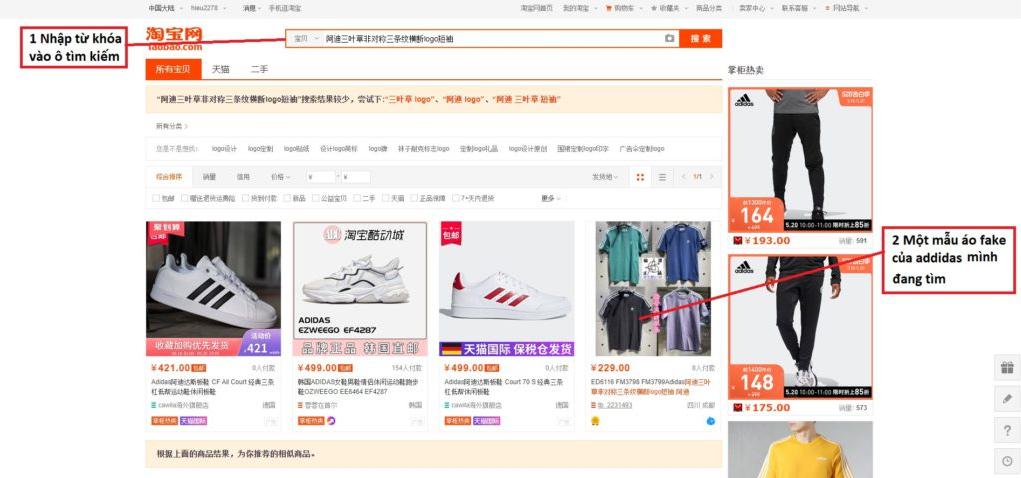Open the Adidas CF All Court item title
Screen dimensions: 1021x478
point(212,387)
